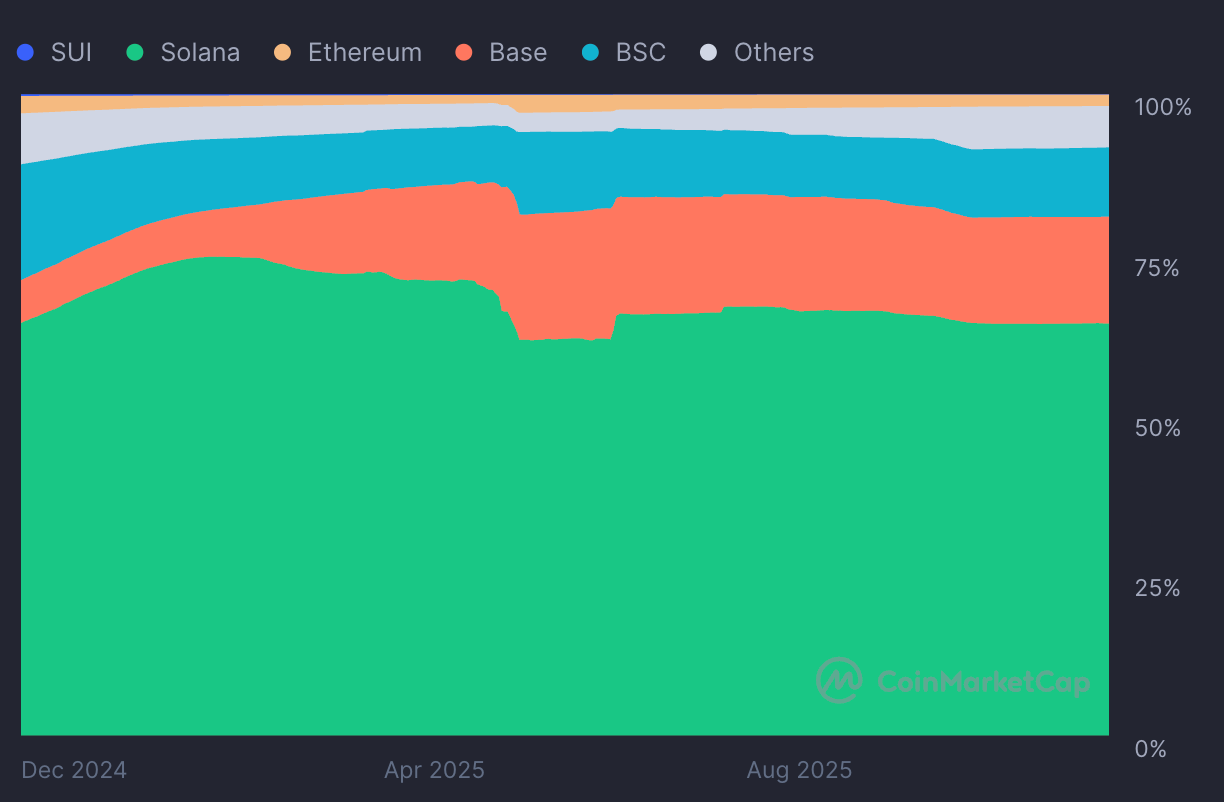This screenshot has height=802, width=1224.
Task: Click the BSC cyan legend dot
Action: tap(591, 53)
